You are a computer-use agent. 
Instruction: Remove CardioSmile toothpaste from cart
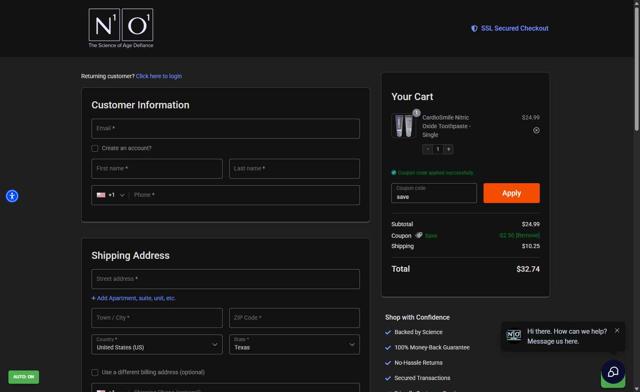click(536, 130)
